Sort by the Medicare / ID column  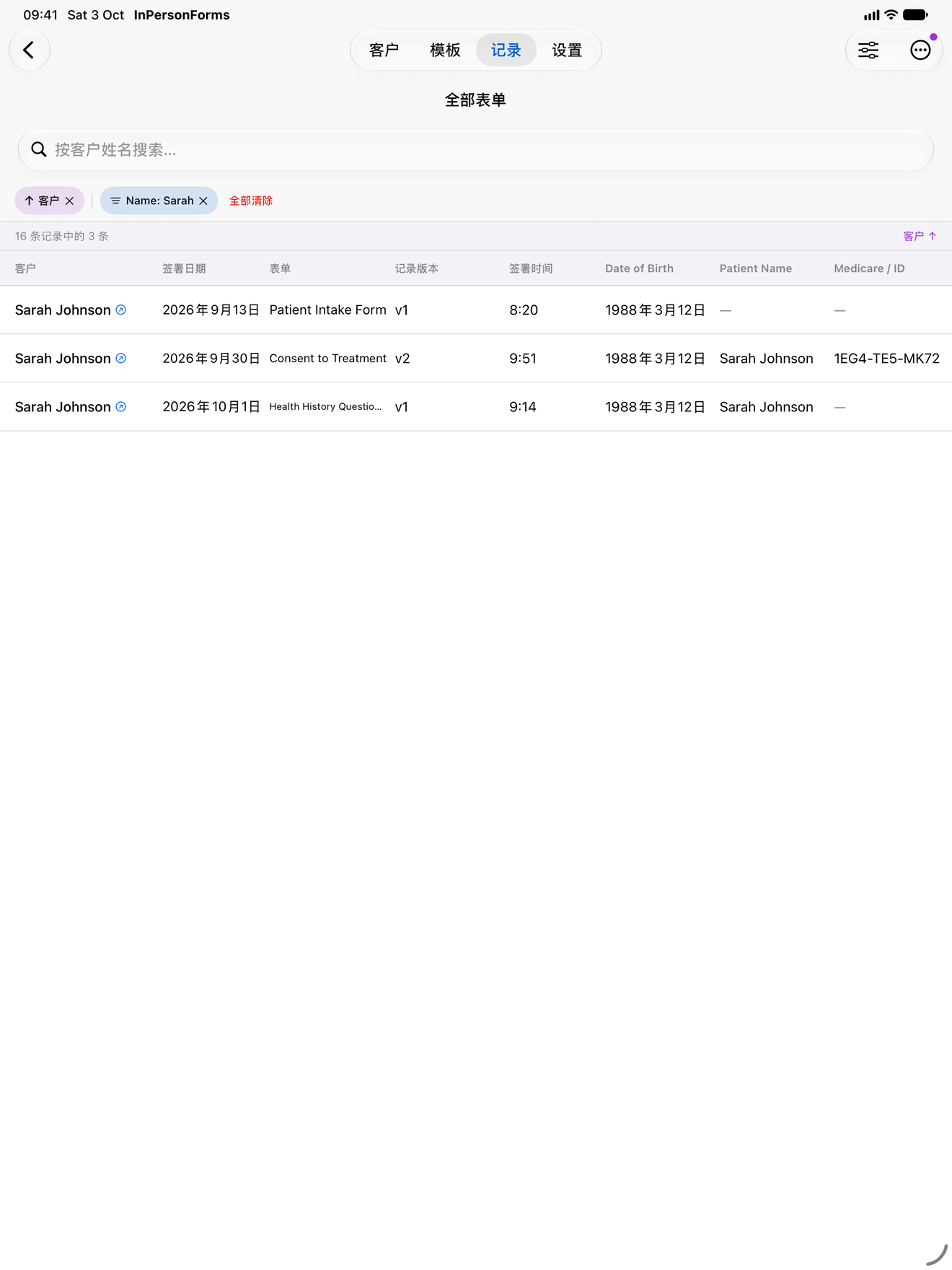pyautogui.click(x=869, y=268)
